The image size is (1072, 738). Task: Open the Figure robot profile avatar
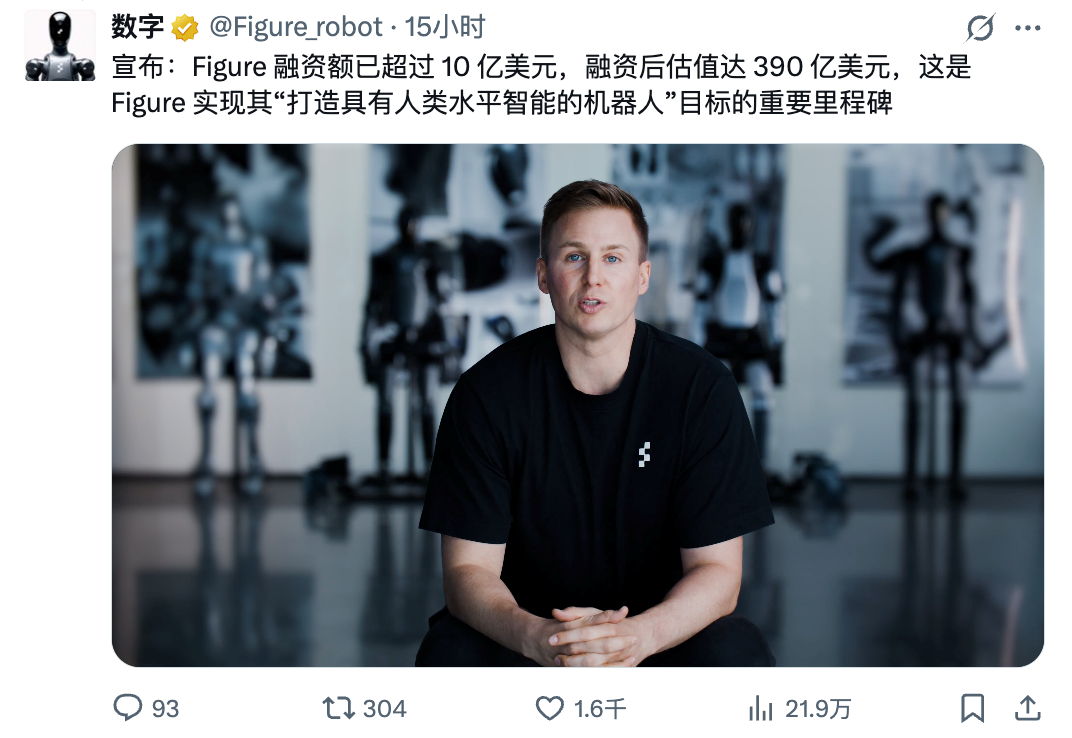pos(60,45)
